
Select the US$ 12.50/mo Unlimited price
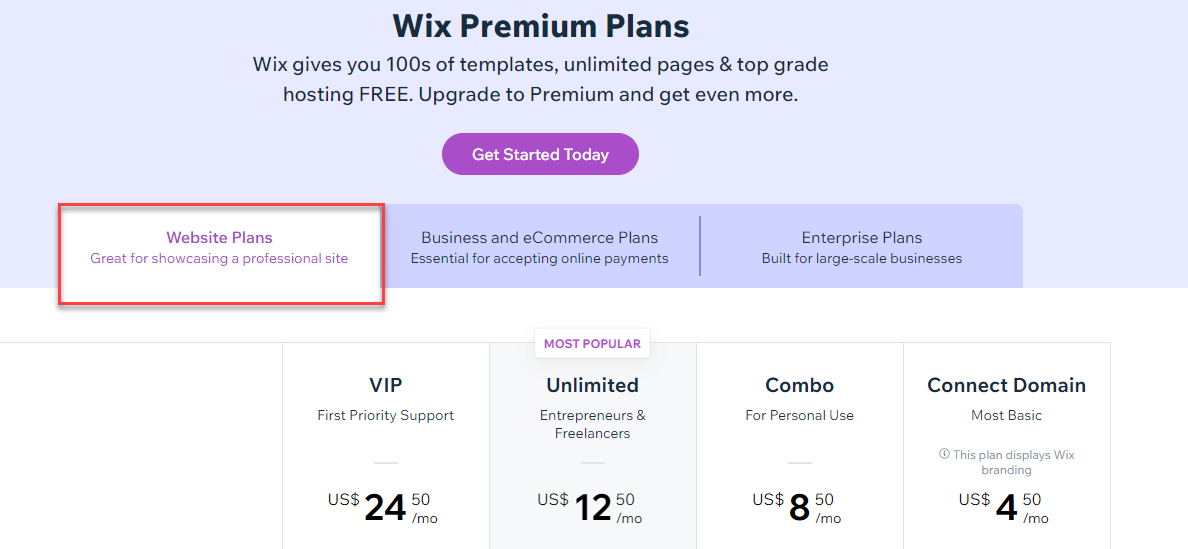coord(592,507)
